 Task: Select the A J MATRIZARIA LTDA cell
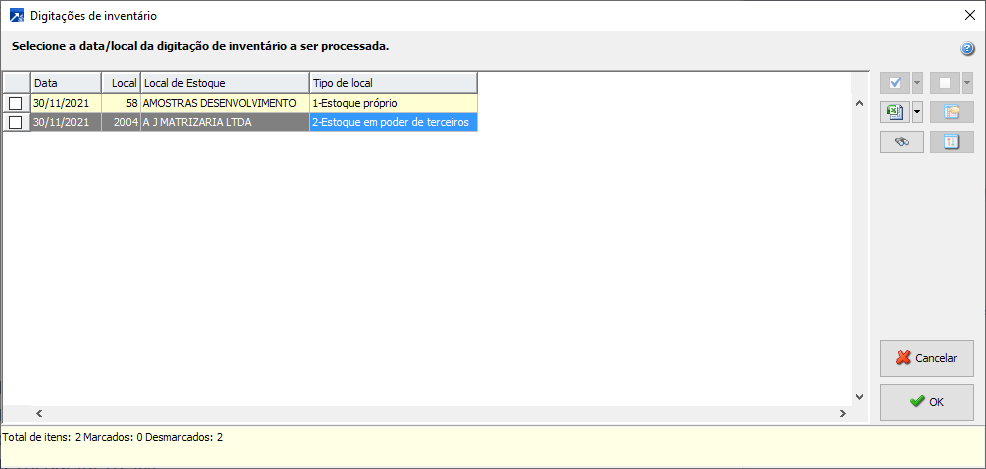pos(225,123)
